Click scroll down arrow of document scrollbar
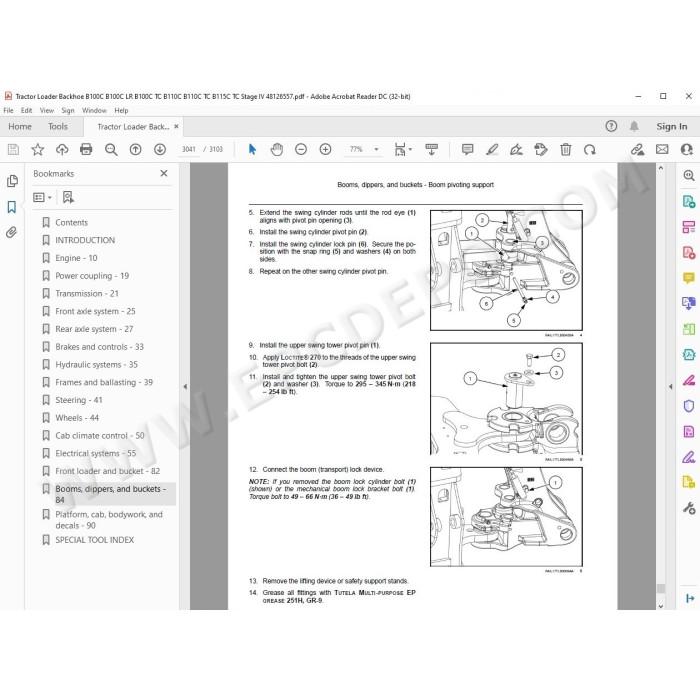 (x=661, y=605)
